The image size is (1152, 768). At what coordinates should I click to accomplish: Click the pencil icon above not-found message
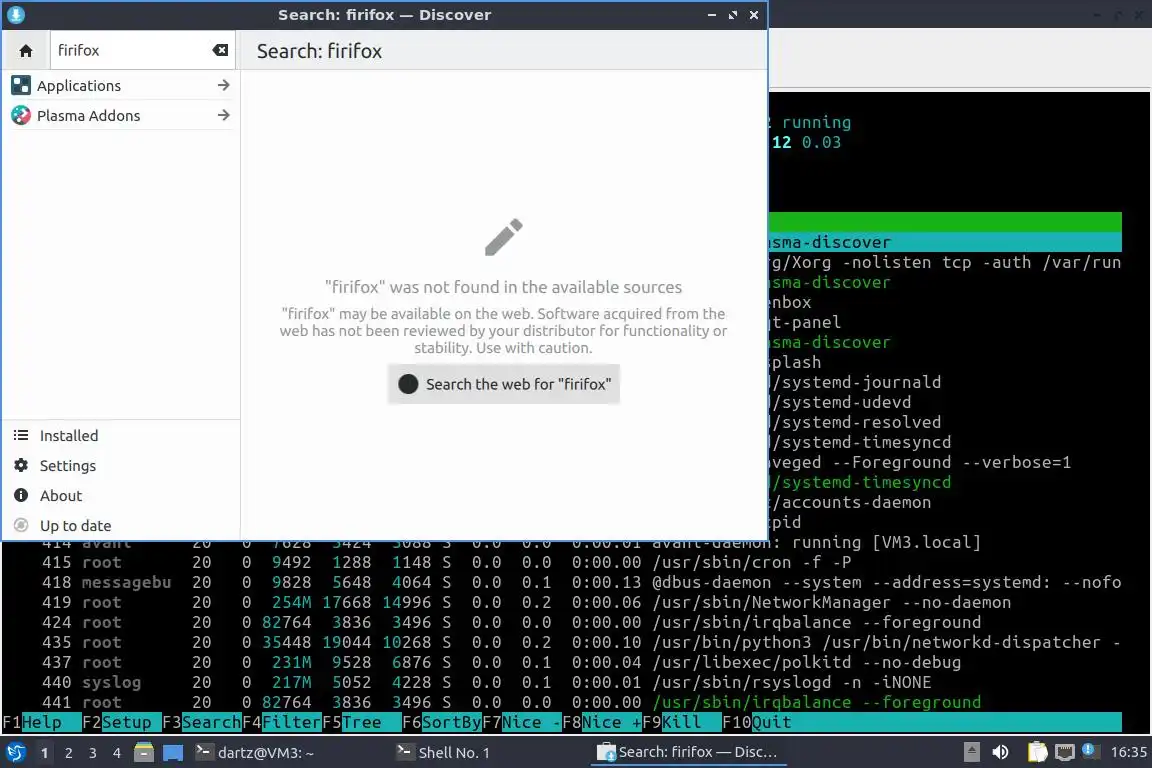point(504,237)
